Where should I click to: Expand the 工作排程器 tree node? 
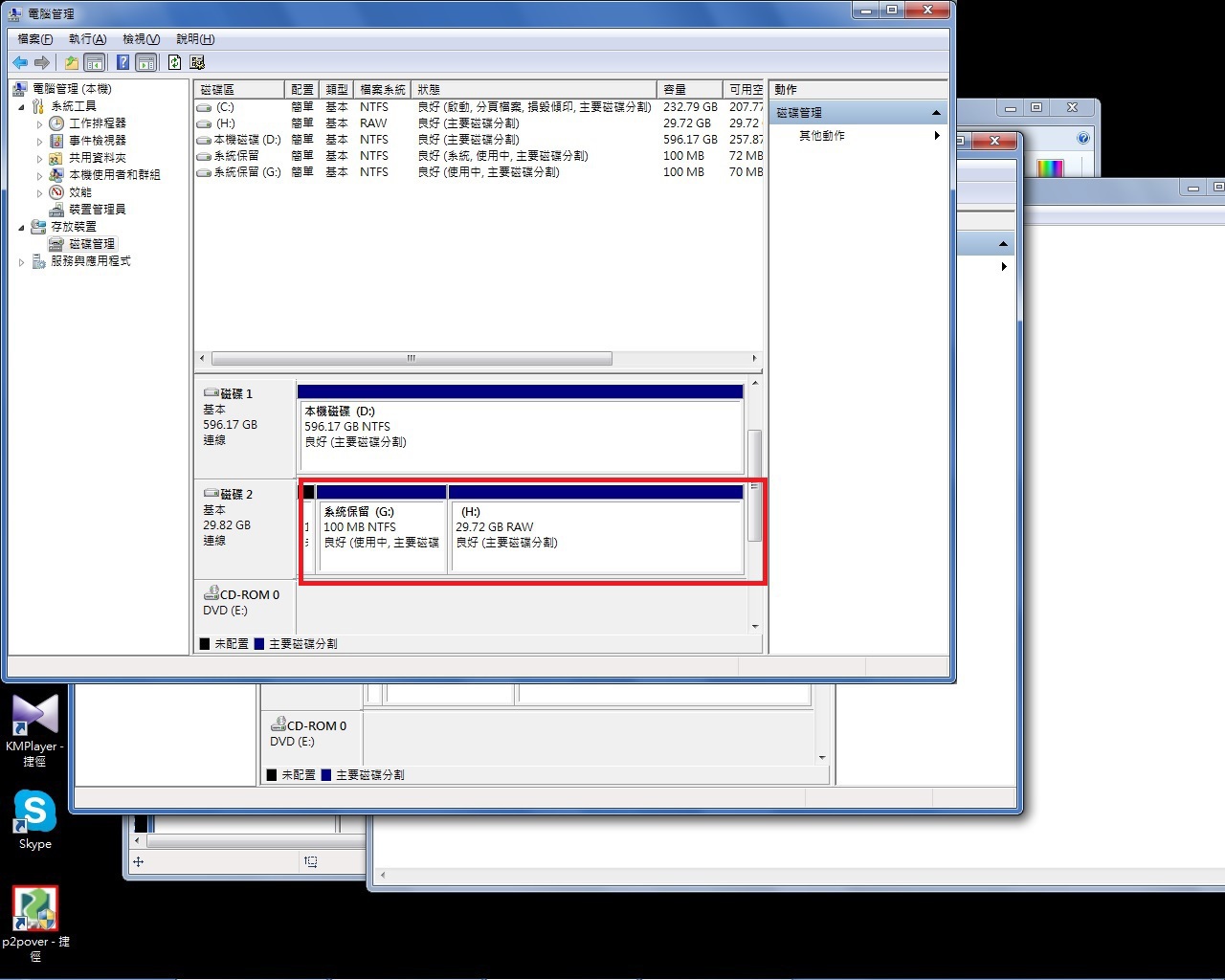coord(40,124)
